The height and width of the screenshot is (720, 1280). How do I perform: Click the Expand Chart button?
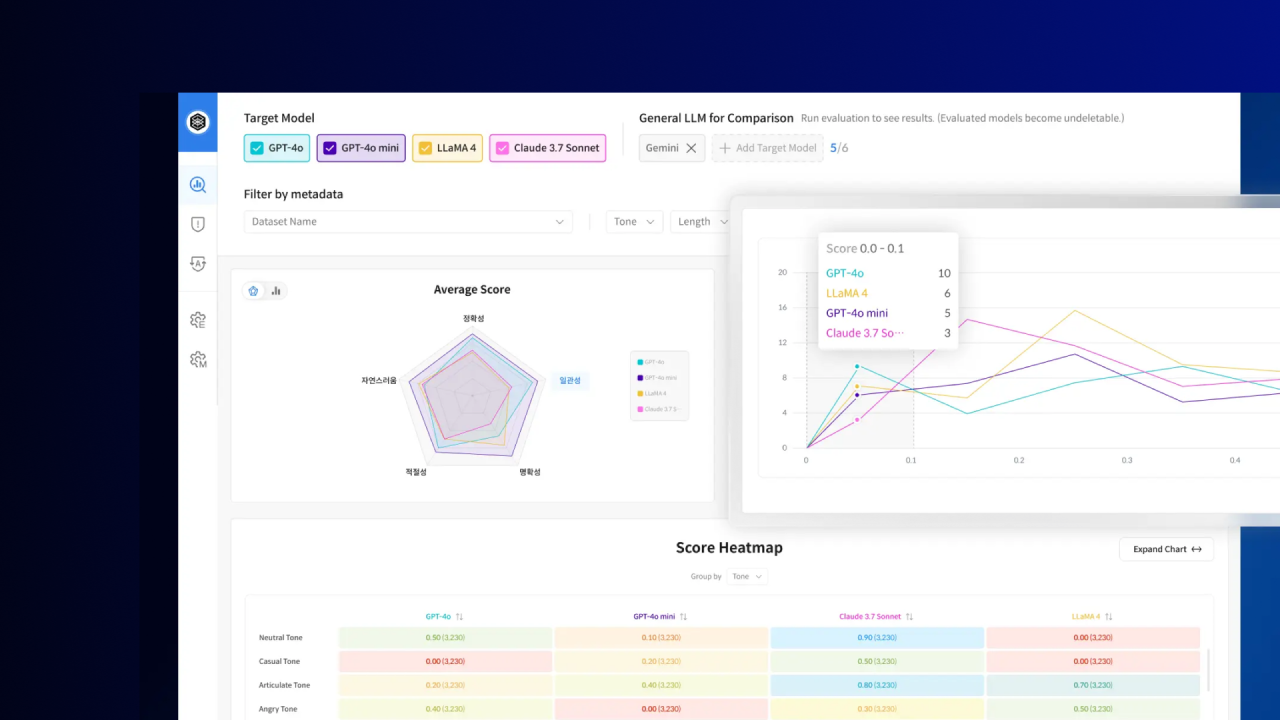1166,549
